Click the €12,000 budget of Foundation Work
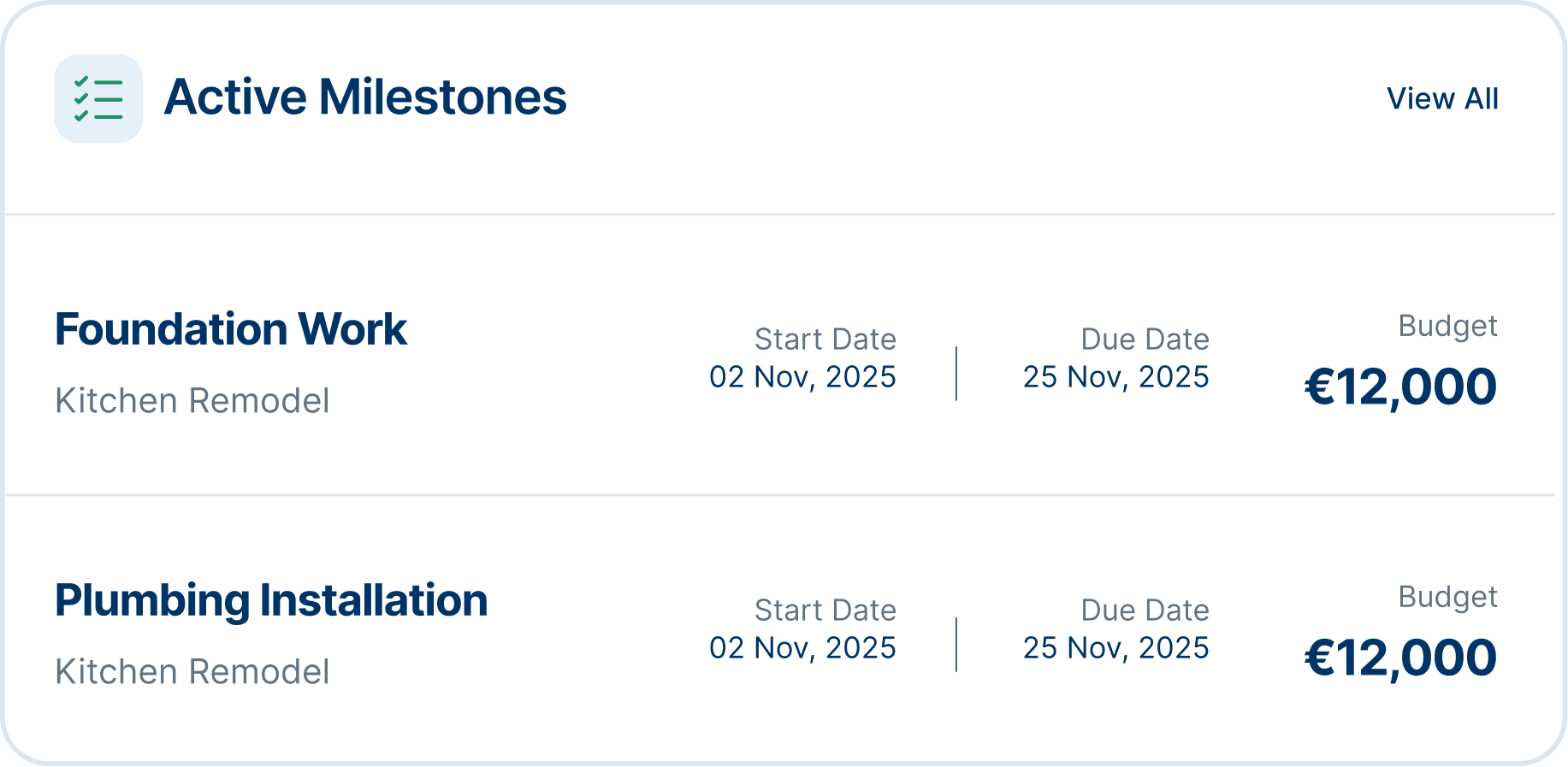The width and height of the screenshot is (1568, 767). 1400,386
